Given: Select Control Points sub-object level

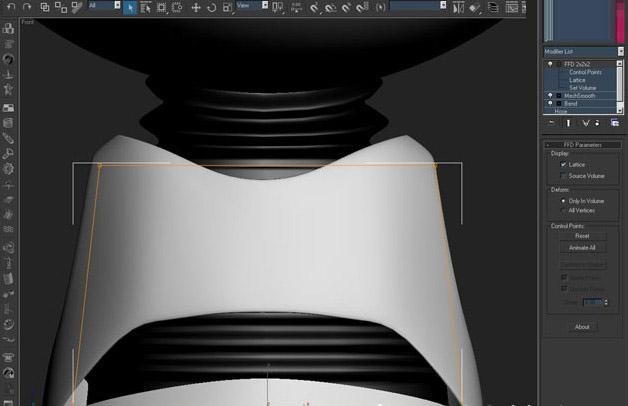Looking at the screenshot, I should coord(585,72).
